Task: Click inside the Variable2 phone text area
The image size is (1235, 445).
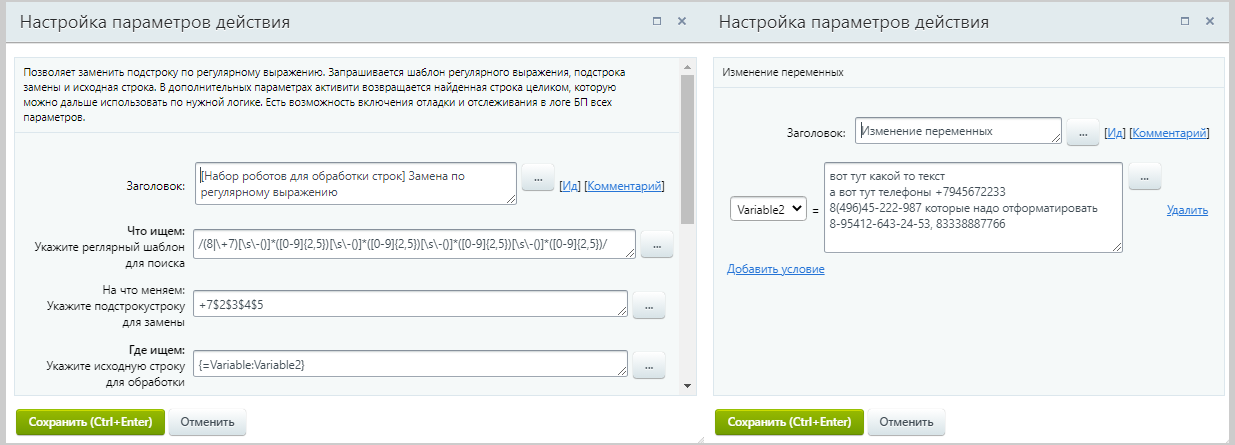Action: [x=973, y=208]
